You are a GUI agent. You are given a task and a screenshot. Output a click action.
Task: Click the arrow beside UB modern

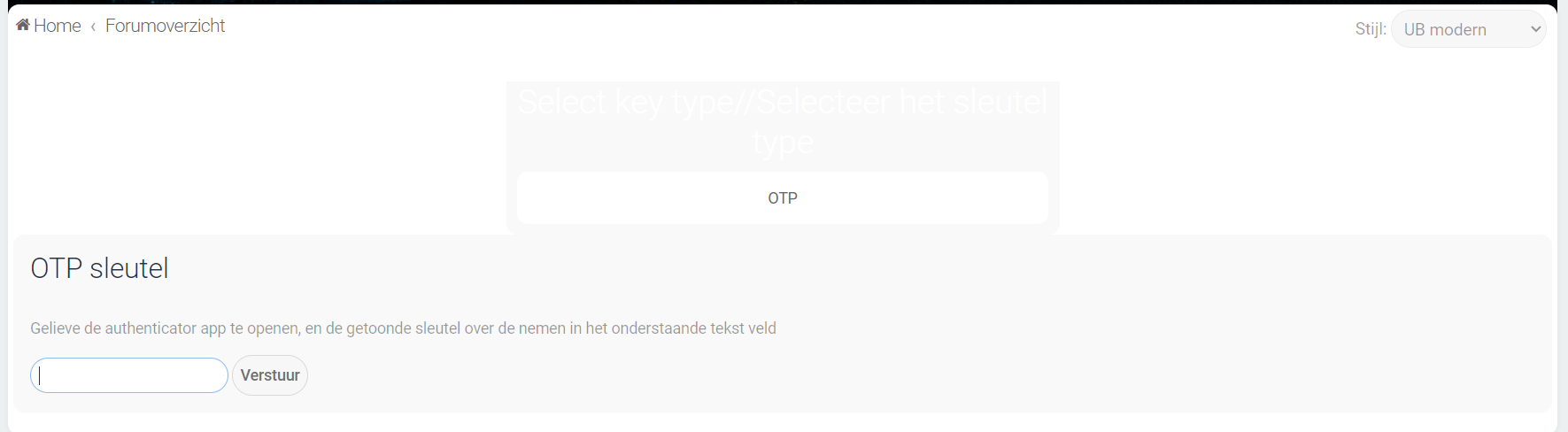pos(1536,30)
